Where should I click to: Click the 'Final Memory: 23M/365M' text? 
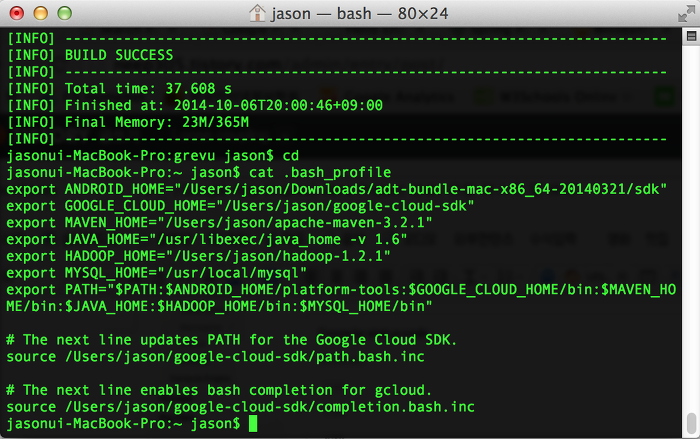pos(157,122)
